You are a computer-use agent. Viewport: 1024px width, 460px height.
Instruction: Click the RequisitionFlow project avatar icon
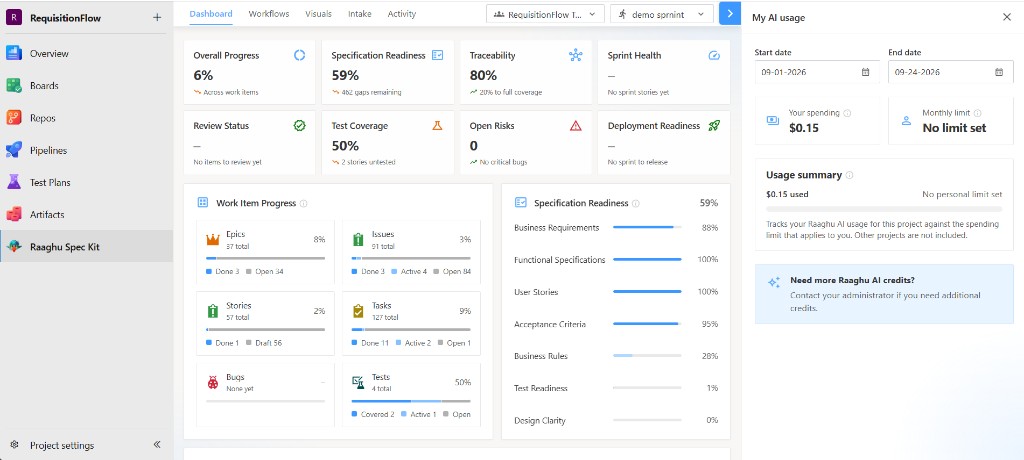point(14,18)
